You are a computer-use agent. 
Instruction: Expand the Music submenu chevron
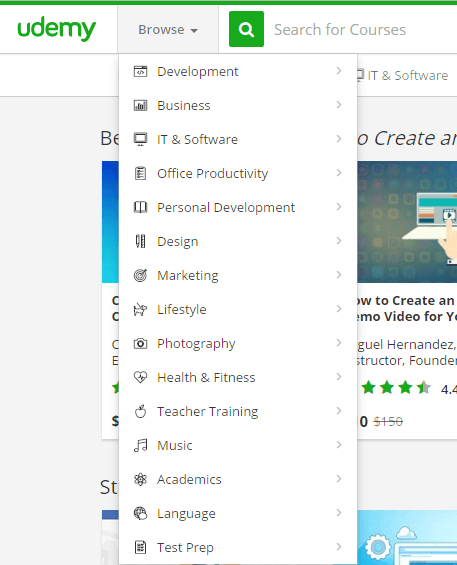point(339,445)
